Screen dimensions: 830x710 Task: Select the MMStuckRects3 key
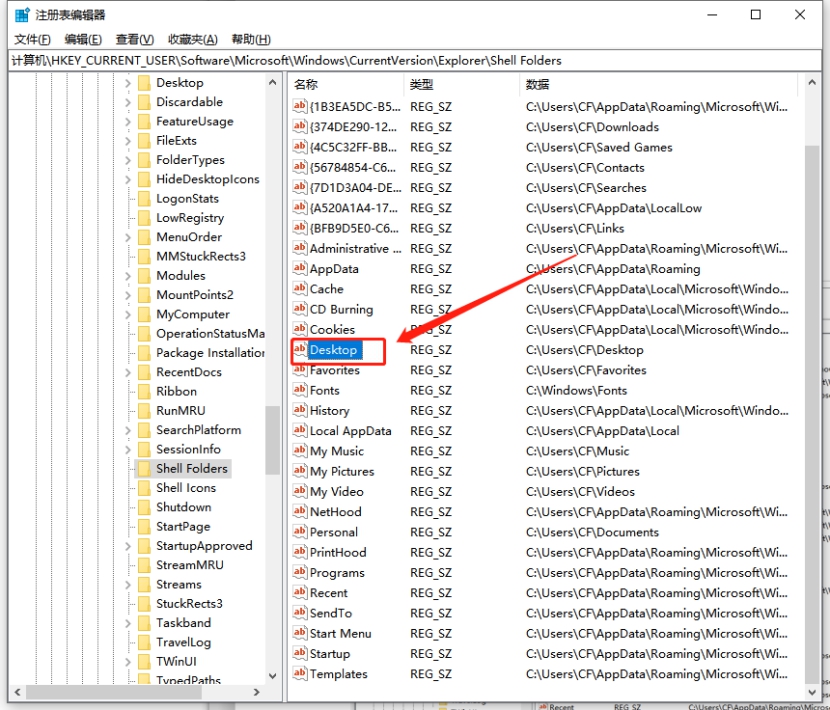(x=201, y=256)
